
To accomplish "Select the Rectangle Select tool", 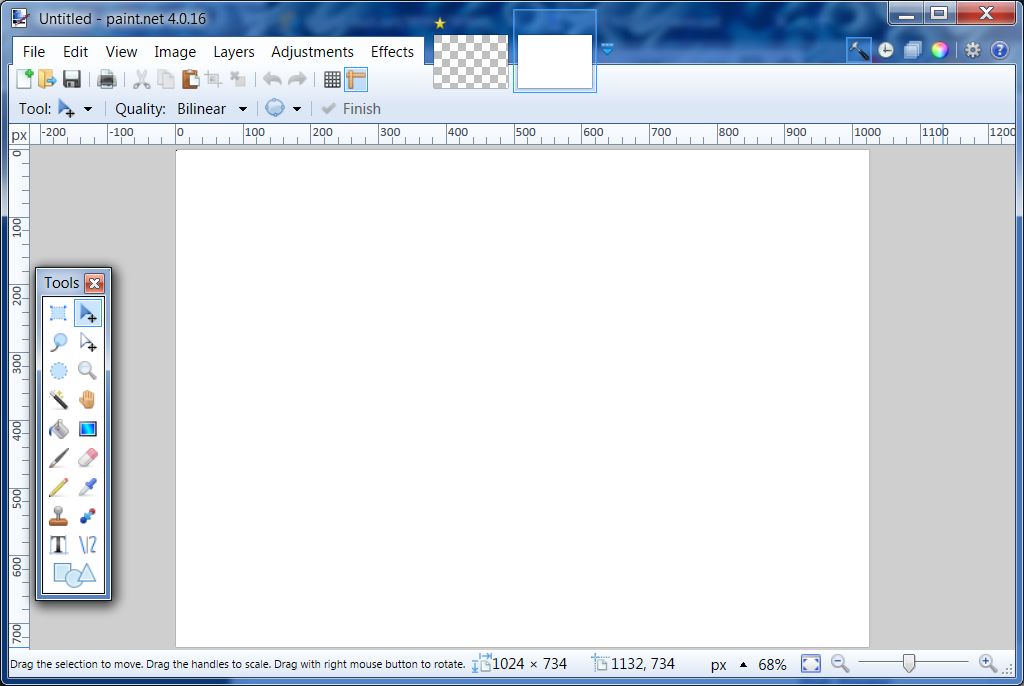I will [59, 313].
